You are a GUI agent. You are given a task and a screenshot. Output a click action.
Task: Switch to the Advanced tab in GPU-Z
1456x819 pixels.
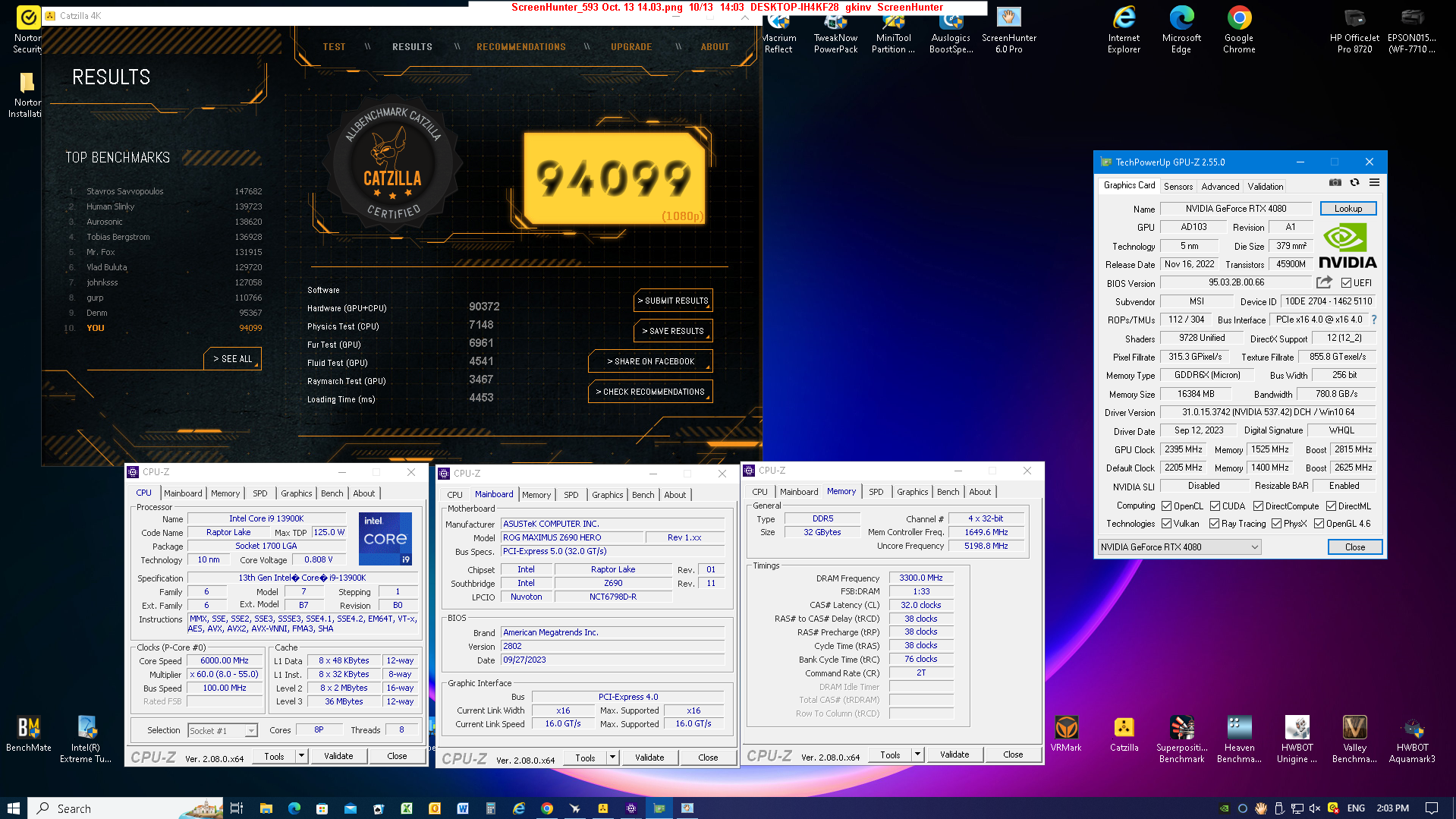(1220, 187)
